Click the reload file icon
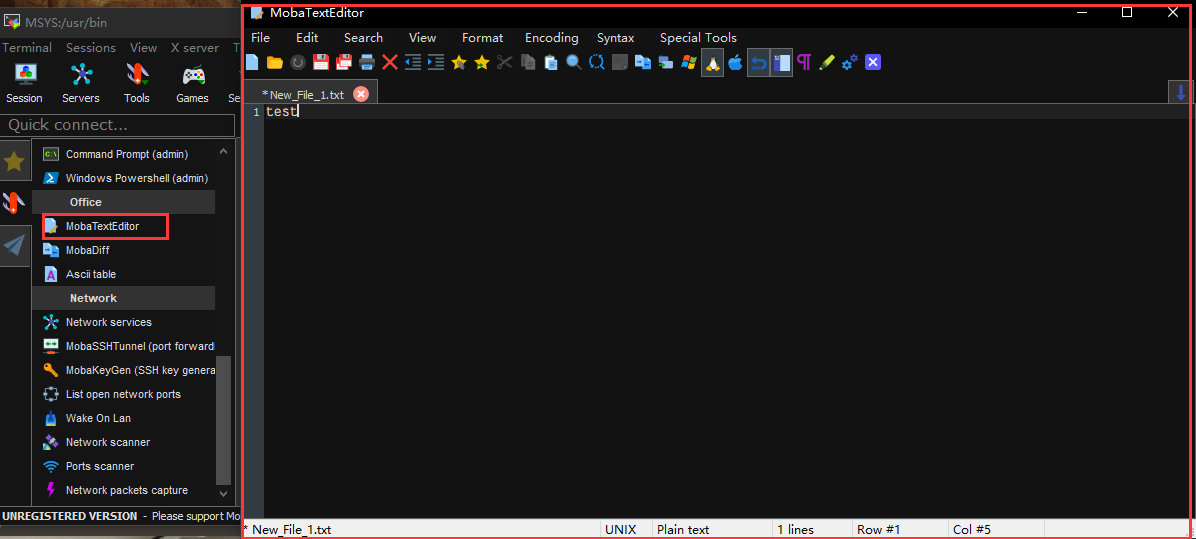 pyautogui.click(x=297, y=63)
